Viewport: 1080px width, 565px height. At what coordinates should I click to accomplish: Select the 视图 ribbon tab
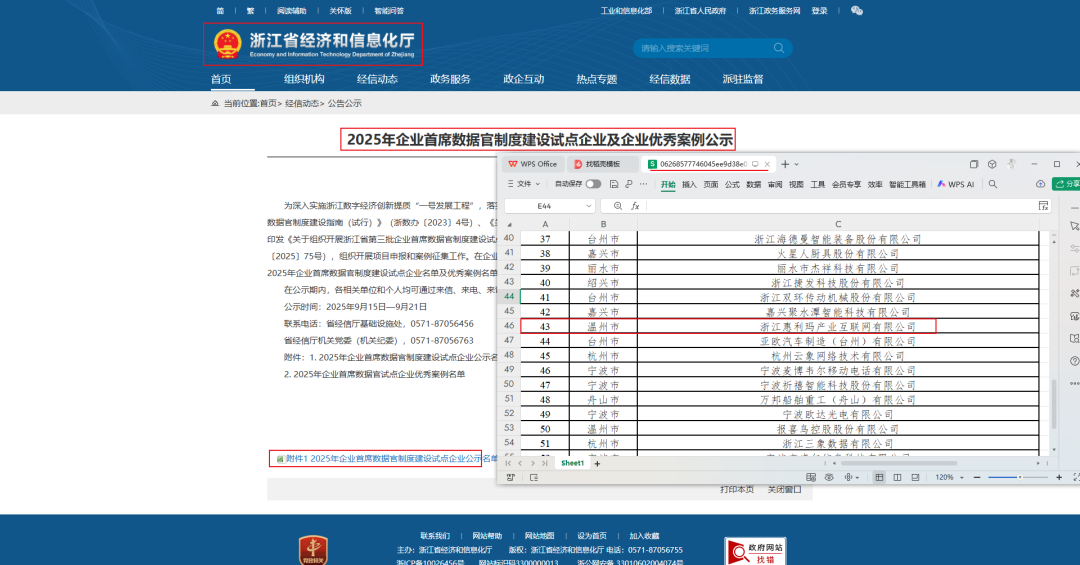click(796, 184)
